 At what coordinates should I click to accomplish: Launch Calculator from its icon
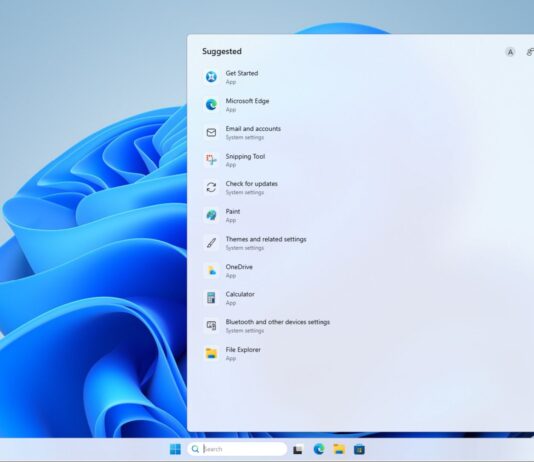tap(211, 298)
